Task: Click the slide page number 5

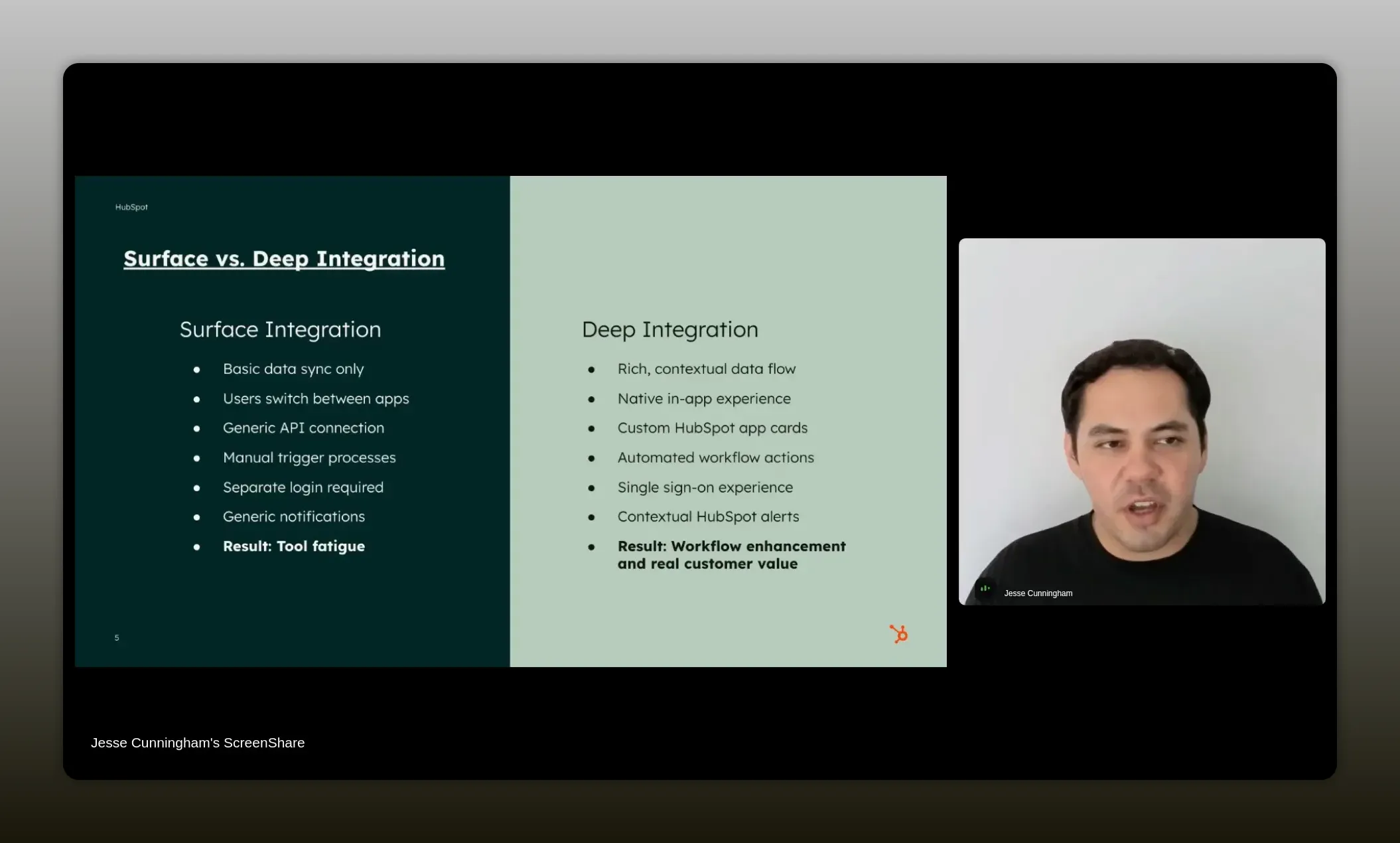Action: tap(117, 638)
